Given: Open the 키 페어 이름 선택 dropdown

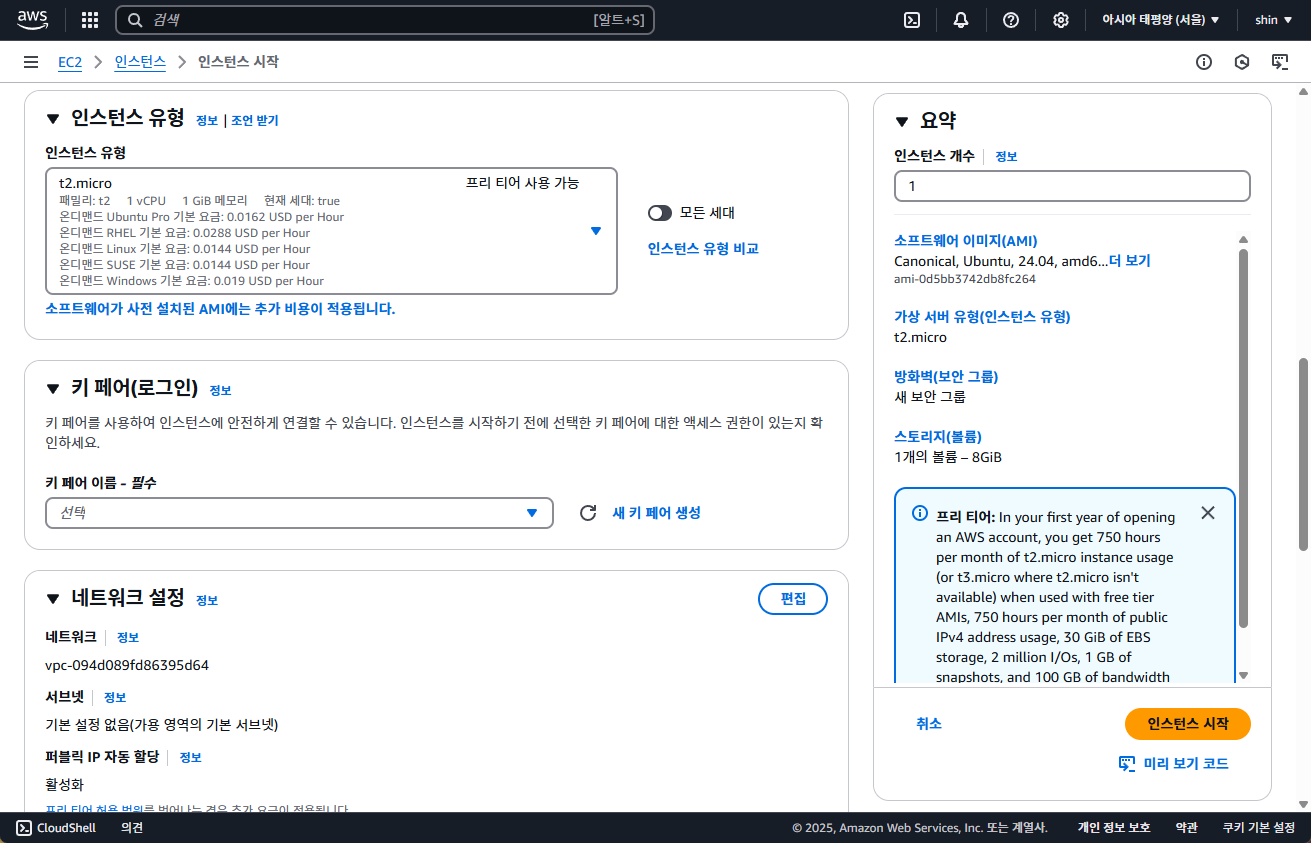Looking at the screenshot, I should click(x=299, y=513).
